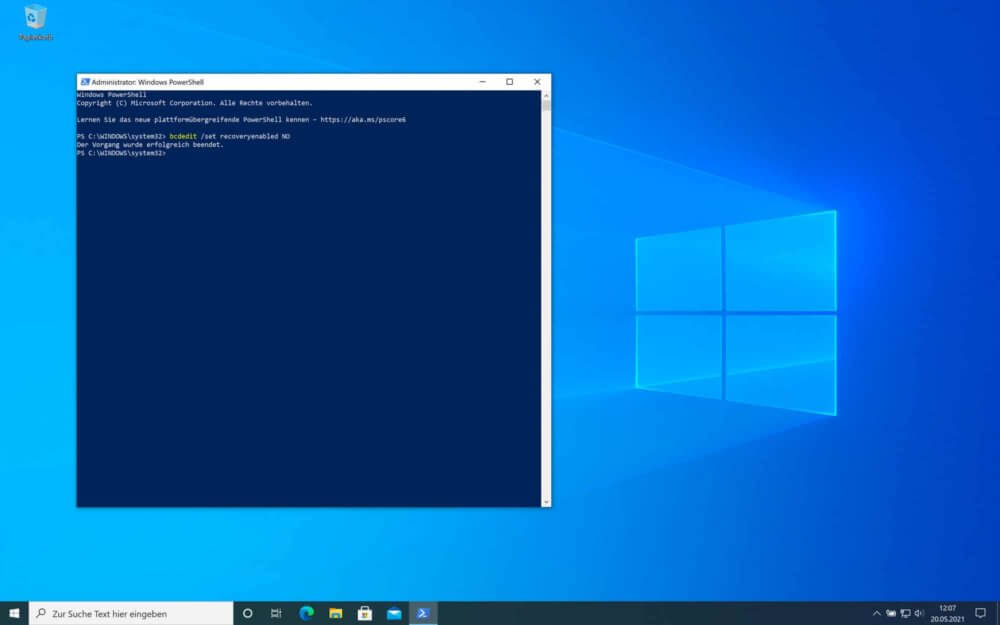Viewport: 1000px width, 625px height.
Task: Minimize the PowerShell window
Action: 482,82
